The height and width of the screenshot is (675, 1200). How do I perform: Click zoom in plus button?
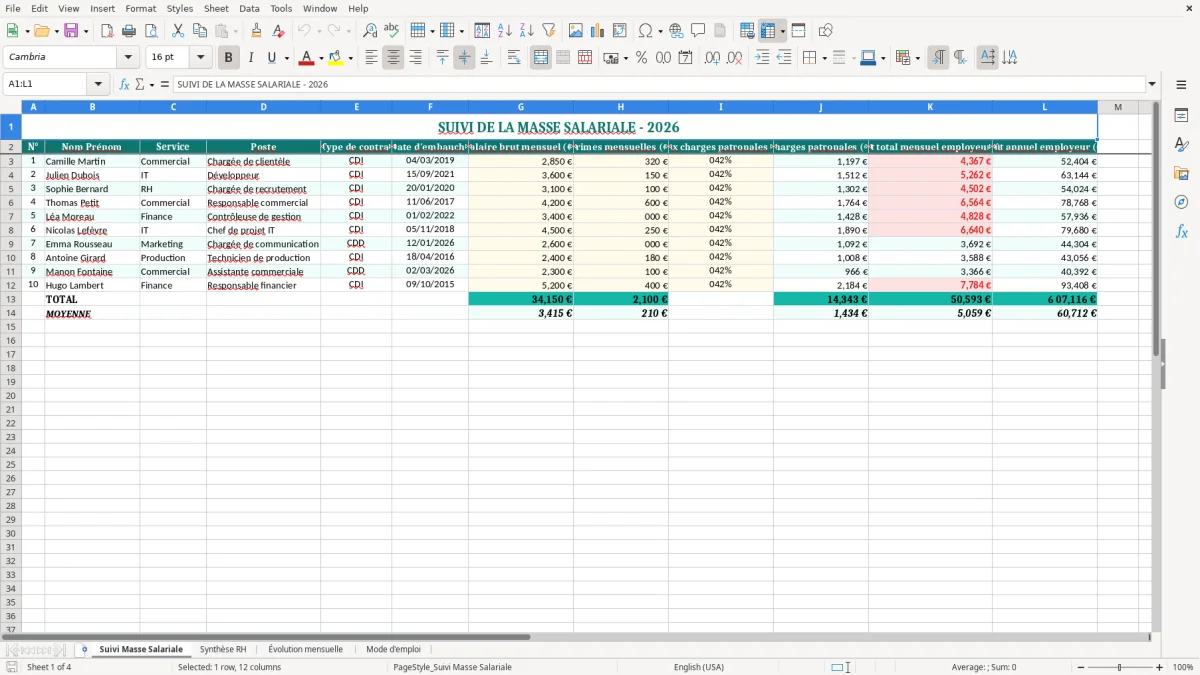tap(1159, 667)
